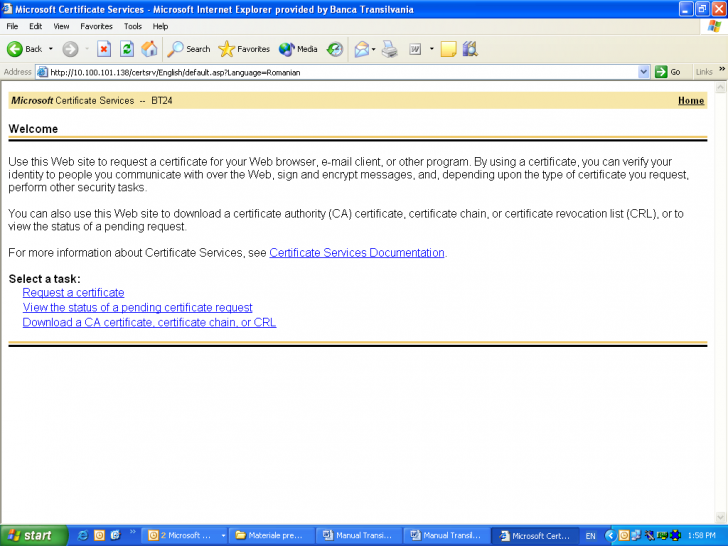The height and width of the screenshot is (546, 728).
Task: Expand the Edit button dropdown arrow
Action: [x=431, y=49]
